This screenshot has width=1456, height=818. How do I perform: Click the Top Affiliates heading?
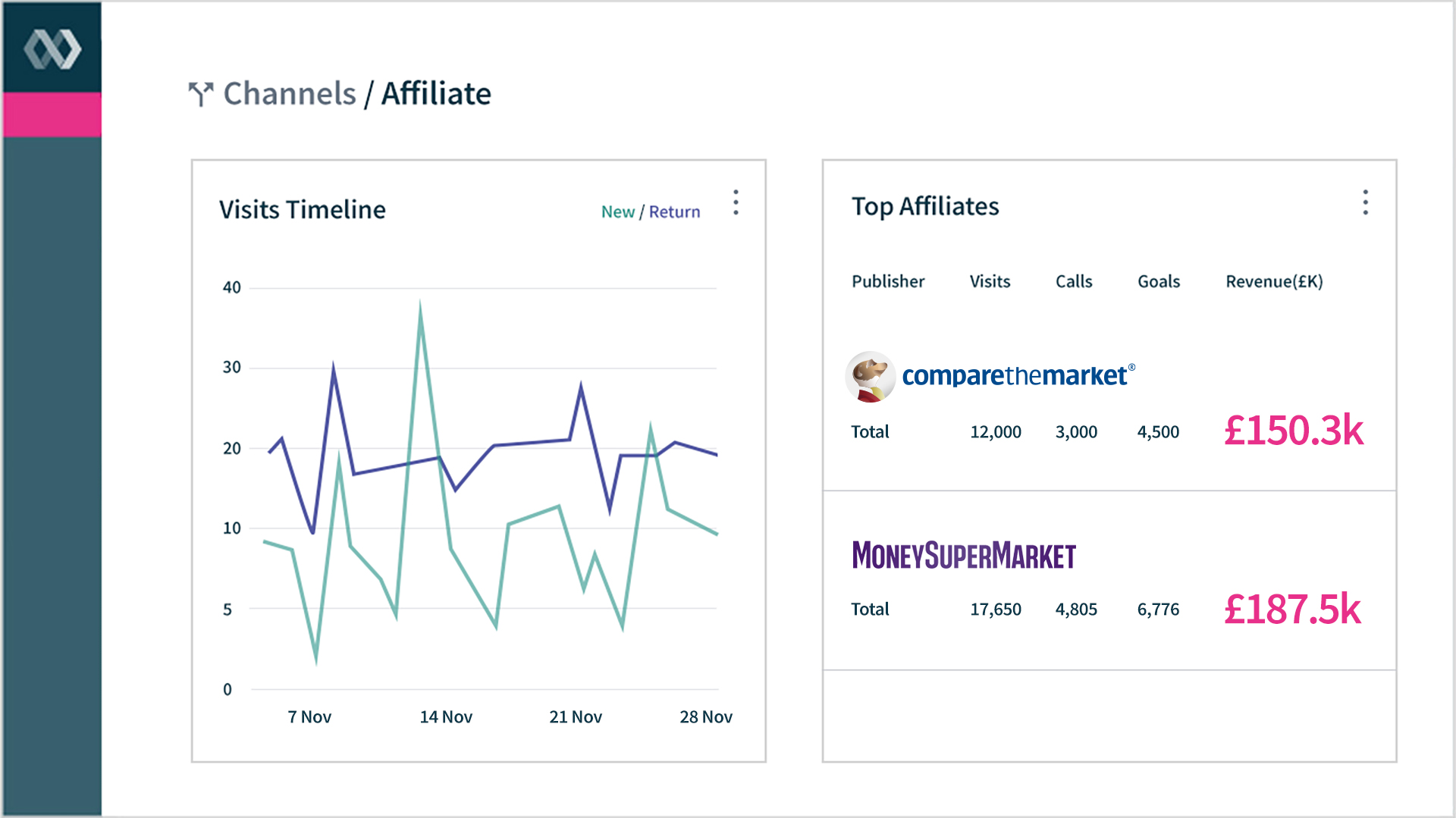coord(925,207)
